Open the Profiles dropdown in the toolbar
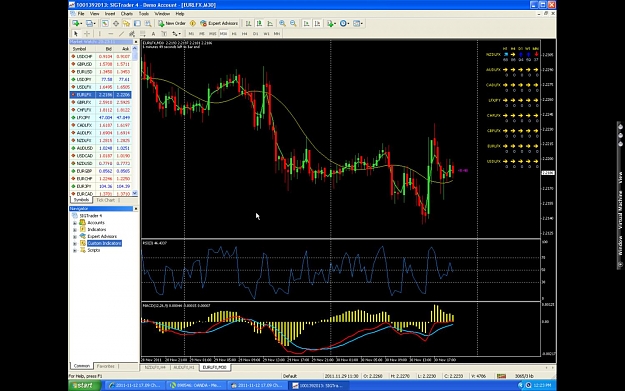625x391 pixels. point(90,24)
